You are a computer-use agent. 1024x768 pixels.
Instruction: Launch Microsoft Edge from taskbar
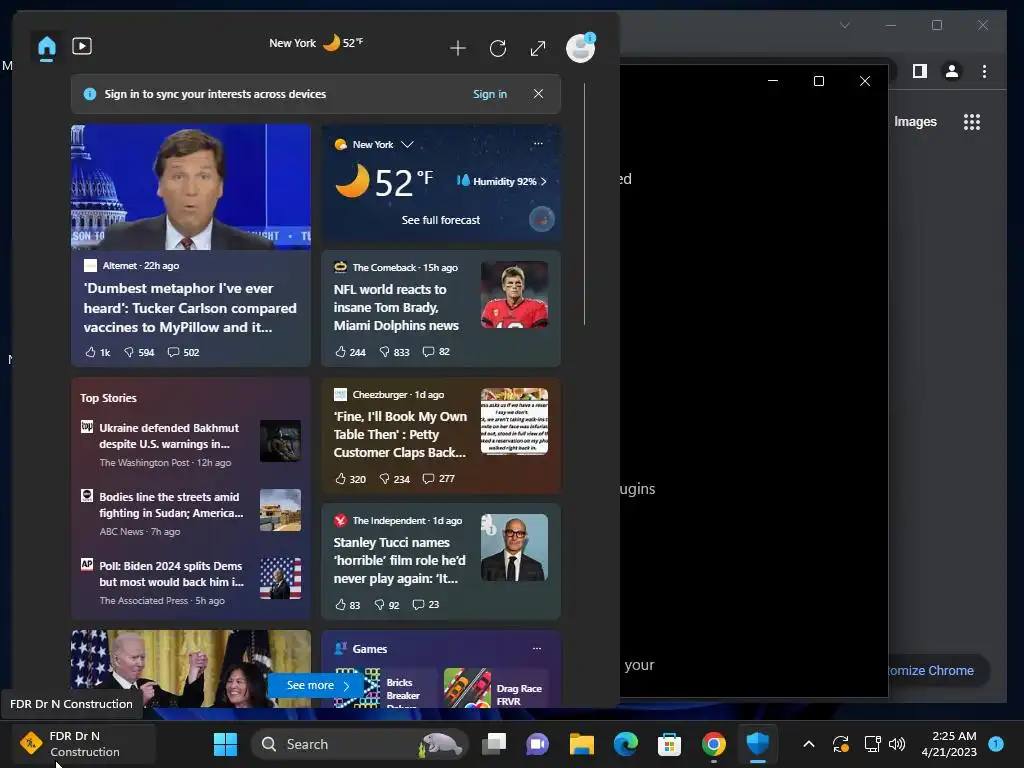click(x=625, y=744)
